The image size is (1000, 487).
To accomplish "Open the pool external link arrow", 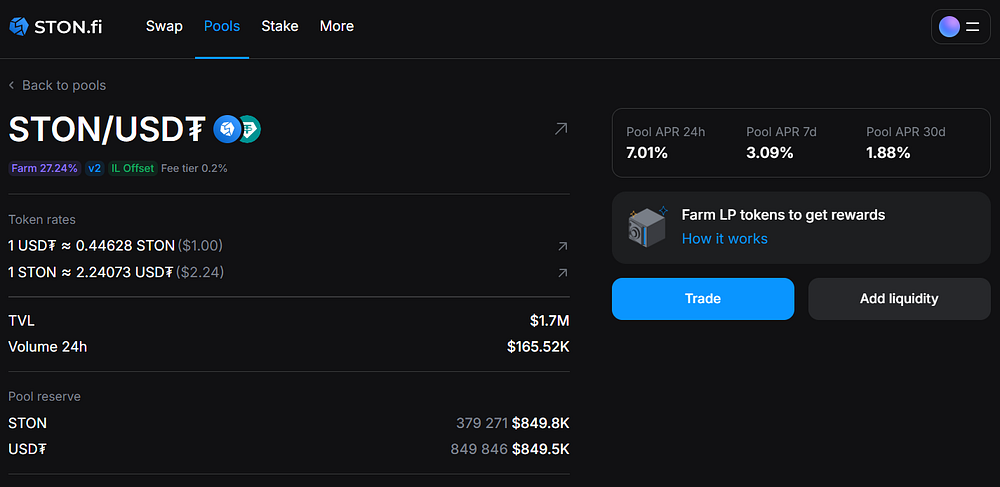I will (x=561, y=129).
